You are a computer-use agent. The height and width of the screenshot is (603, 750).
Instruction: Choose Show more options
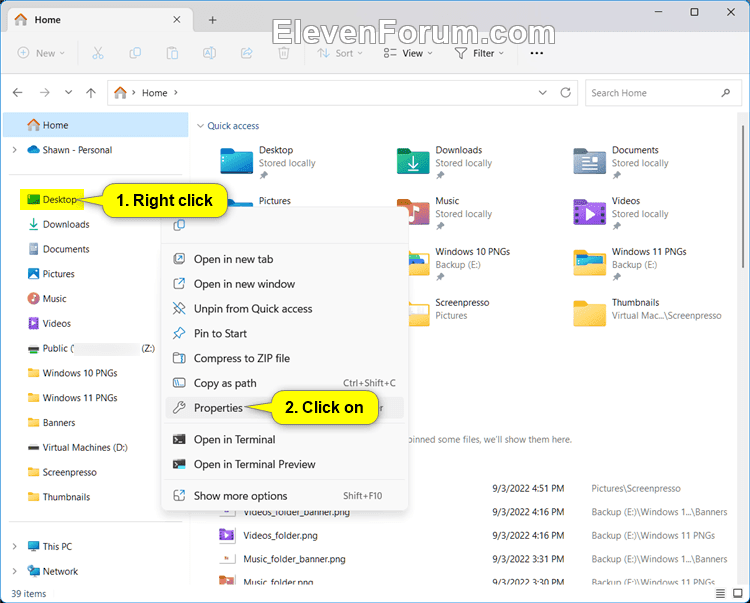pyautogui.click(x=285, y=496)
